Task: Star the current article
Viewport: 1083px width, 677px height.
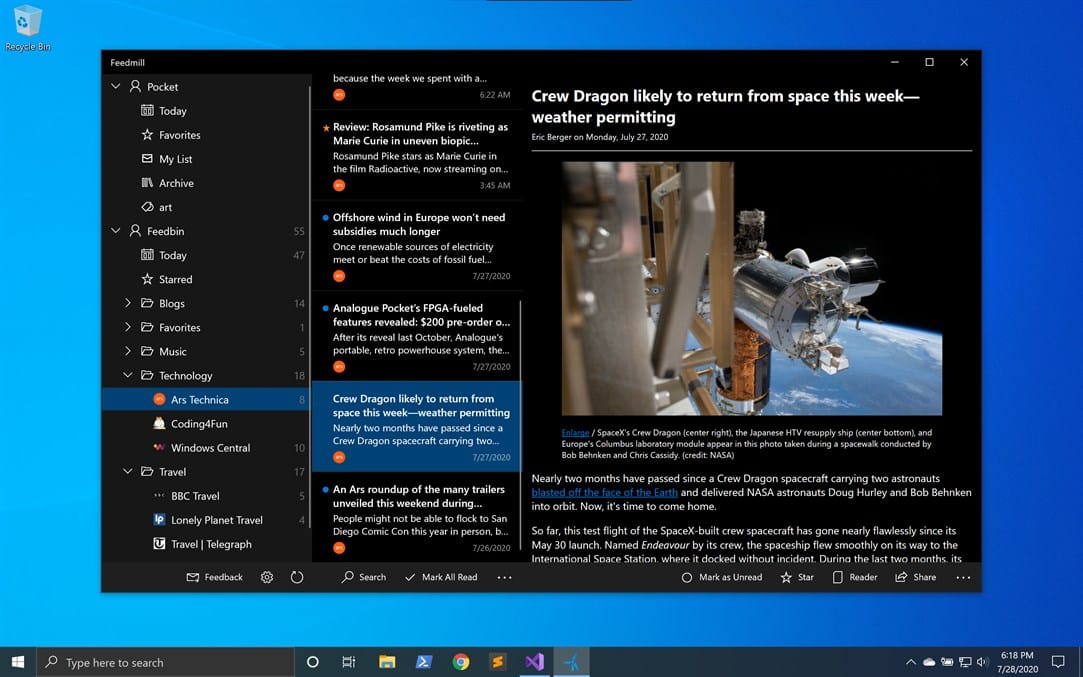Action: coord(797,577)
